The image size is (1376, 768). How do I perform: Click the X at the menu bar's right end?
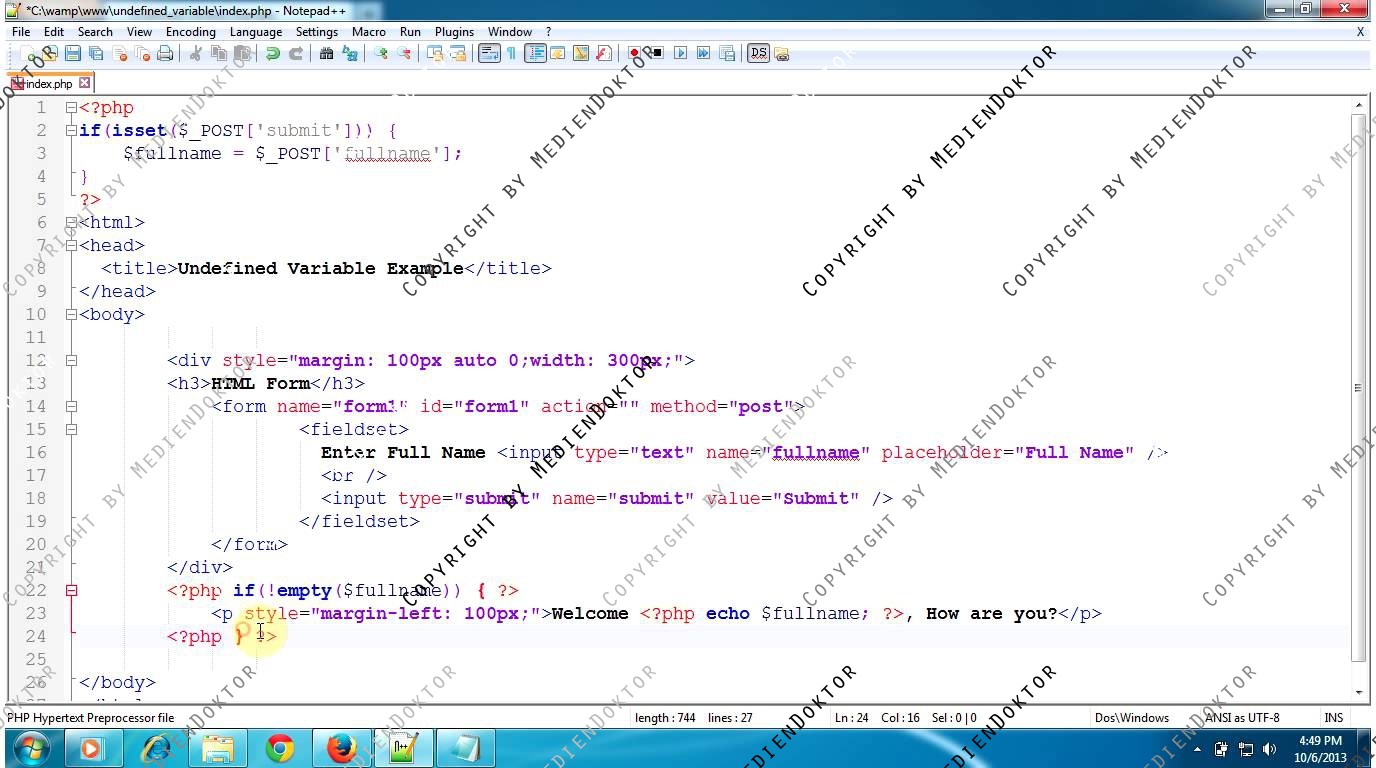click(x=1360, y=31)
